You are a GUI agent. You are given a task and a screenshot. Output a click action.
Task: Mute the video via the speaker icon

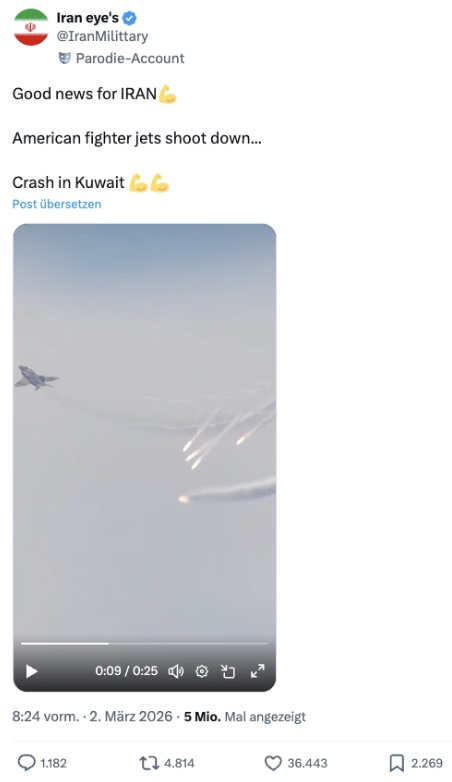176,671
